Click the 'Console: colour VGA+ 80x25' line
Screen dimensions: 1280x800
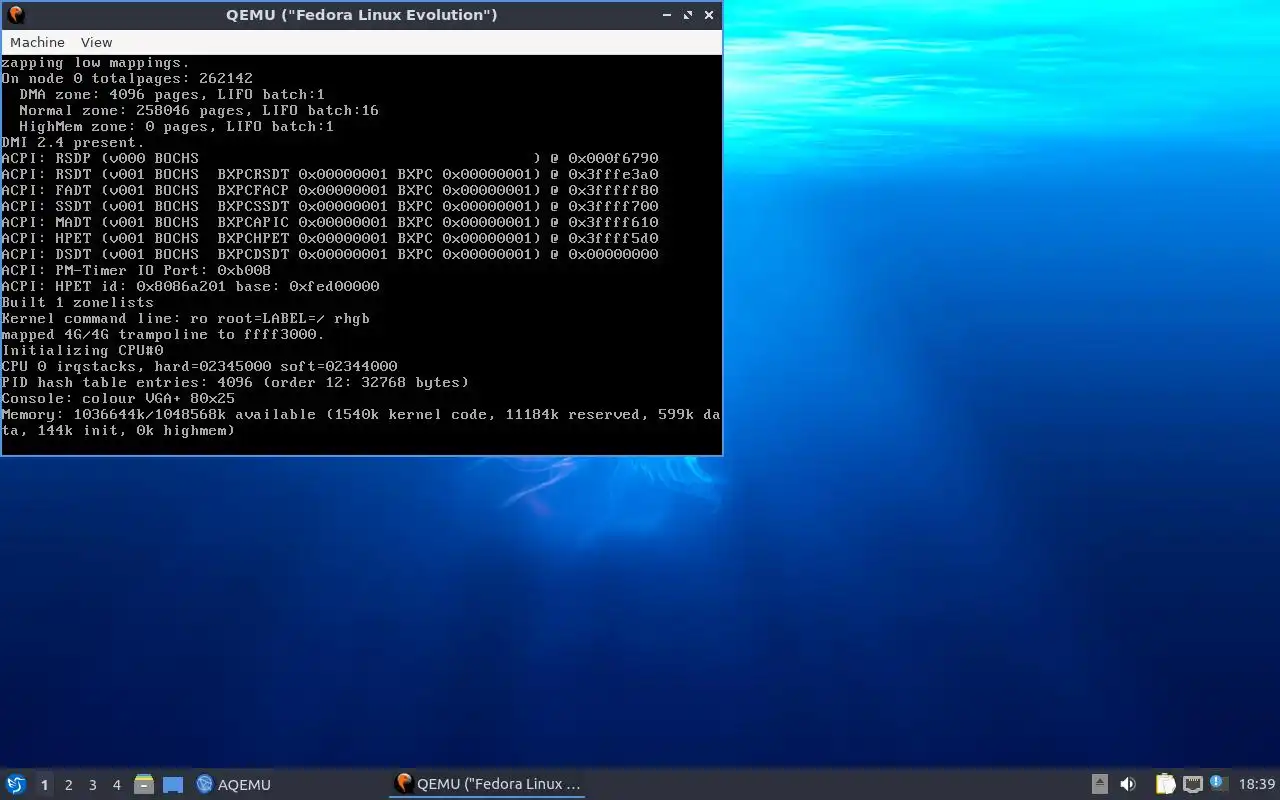click(118, 398)
